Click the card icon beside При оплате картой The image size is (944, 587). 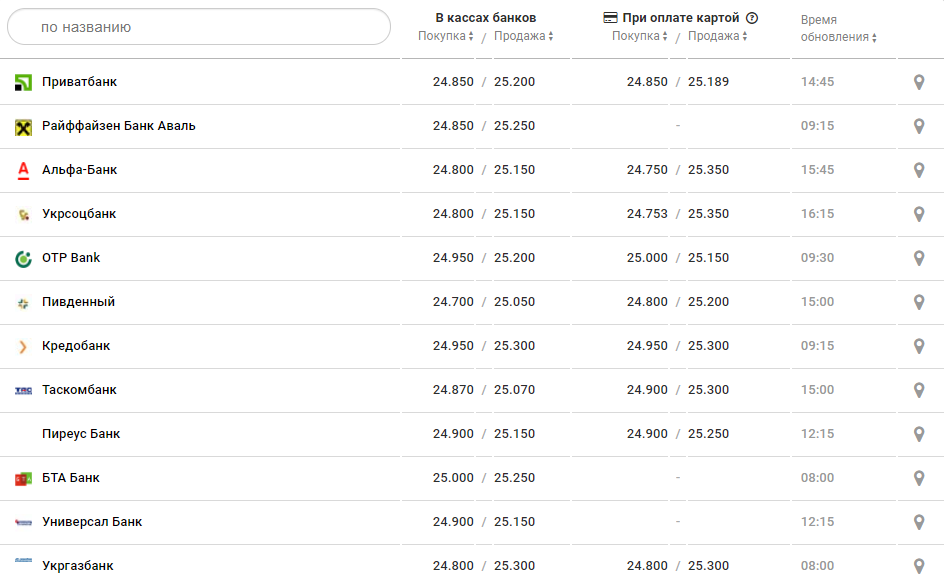610,18
